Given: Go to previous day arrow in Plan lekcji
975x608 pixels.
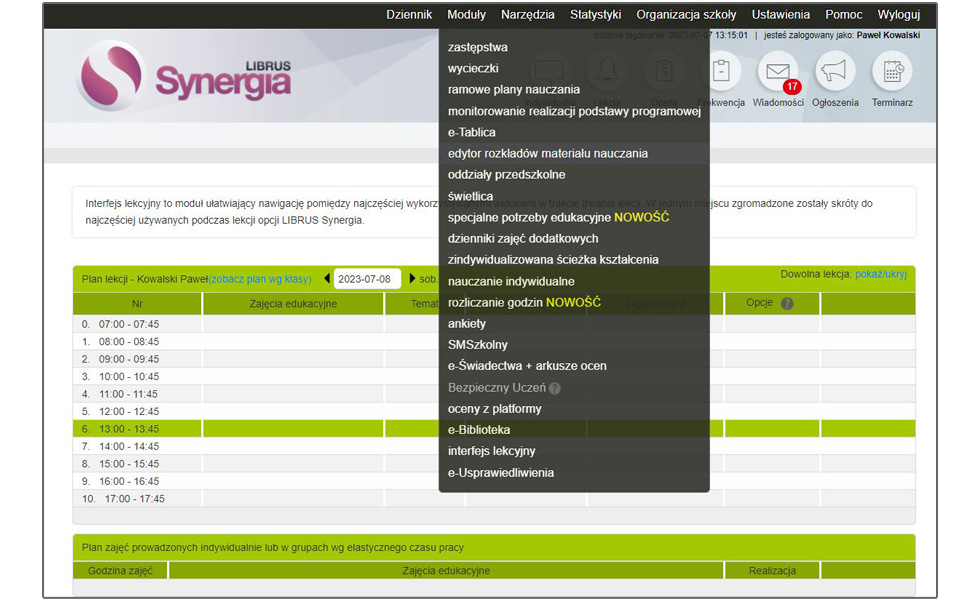Looking at the screenshot, I should click(327, 279).
